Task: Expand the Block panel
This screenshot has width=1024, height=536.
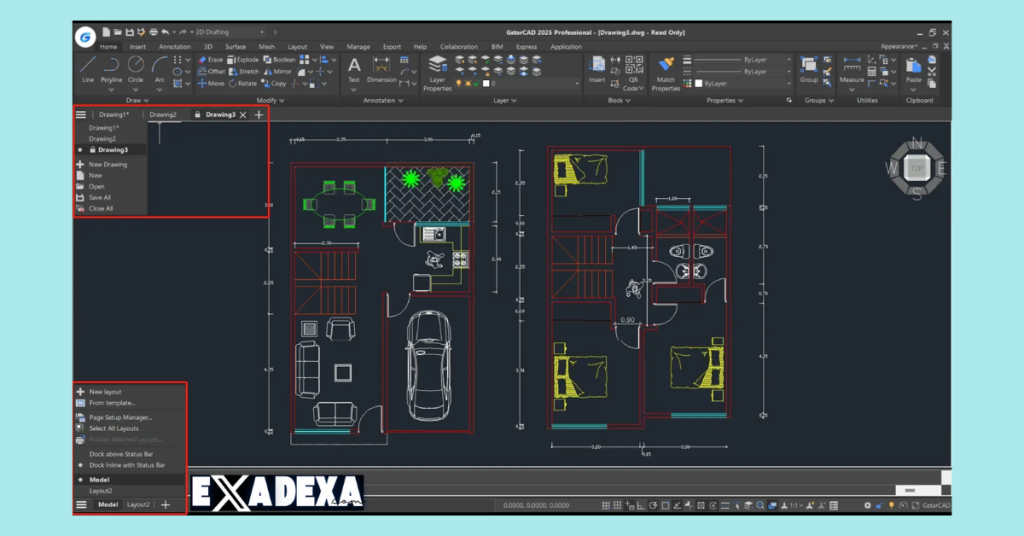Action: click(x=619, y=101)
